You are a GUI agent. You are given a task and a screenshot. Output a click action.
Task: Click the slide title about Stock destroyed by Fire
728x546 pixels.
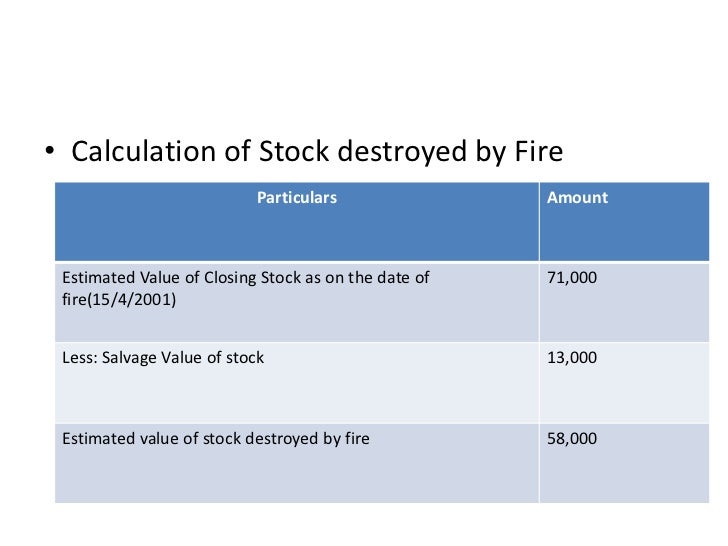click(x=317, y=152)
